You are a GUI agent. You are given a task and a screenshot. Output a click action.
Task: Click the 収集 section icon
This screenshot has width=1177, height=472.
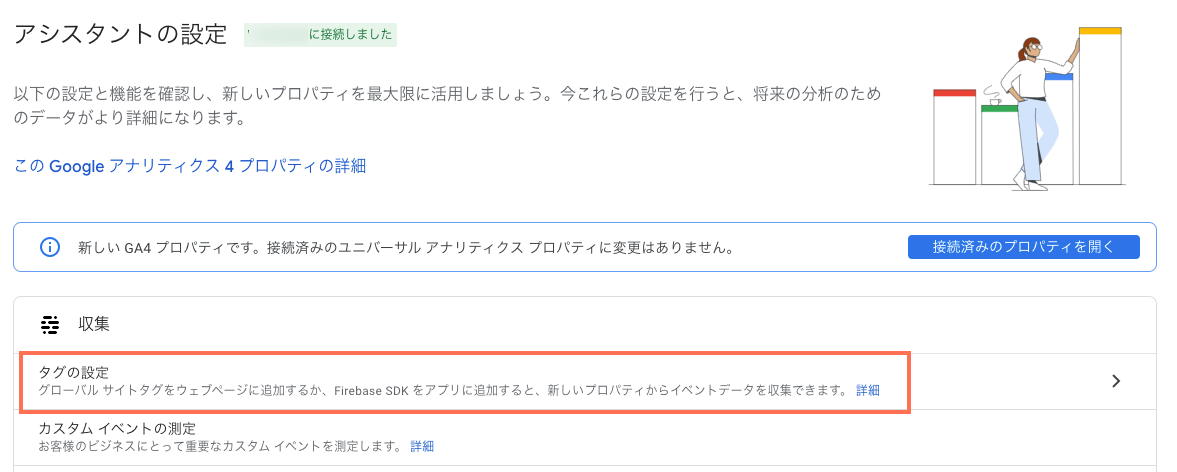pyautogui.click(x=50, y=325)
